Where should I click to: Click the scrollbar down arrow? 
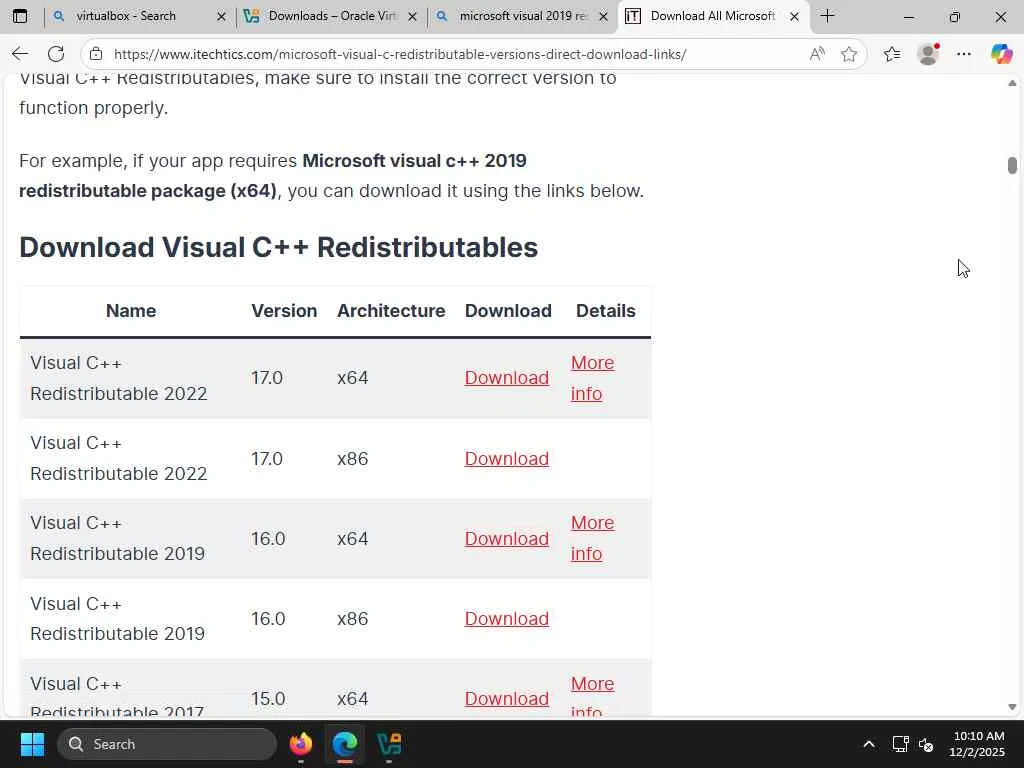click(x=1012, y=707)
